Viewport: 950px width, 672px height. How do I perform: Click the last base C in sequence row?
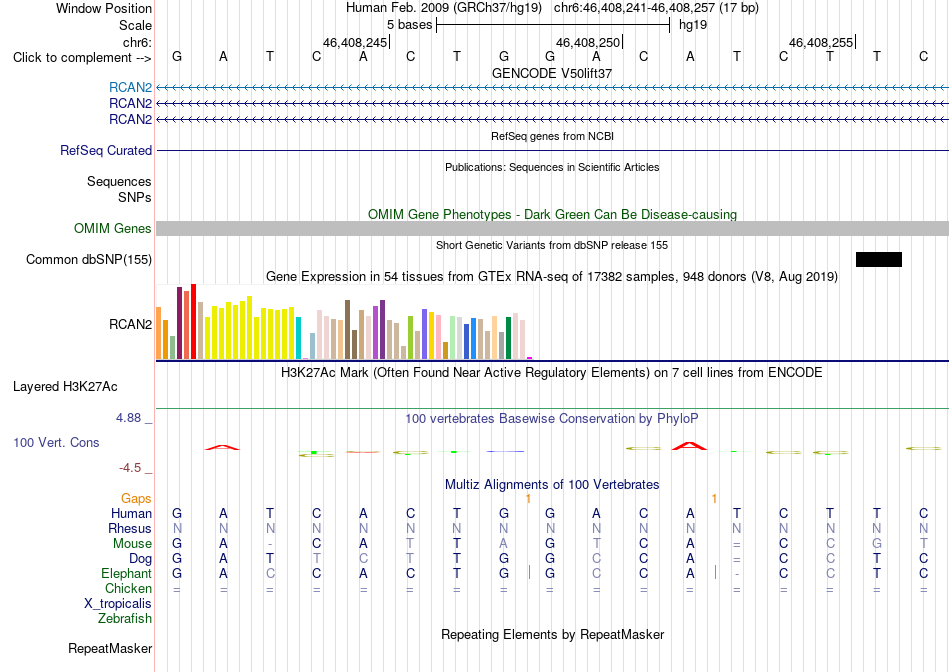pyautogui.click(x=923, y=56)
